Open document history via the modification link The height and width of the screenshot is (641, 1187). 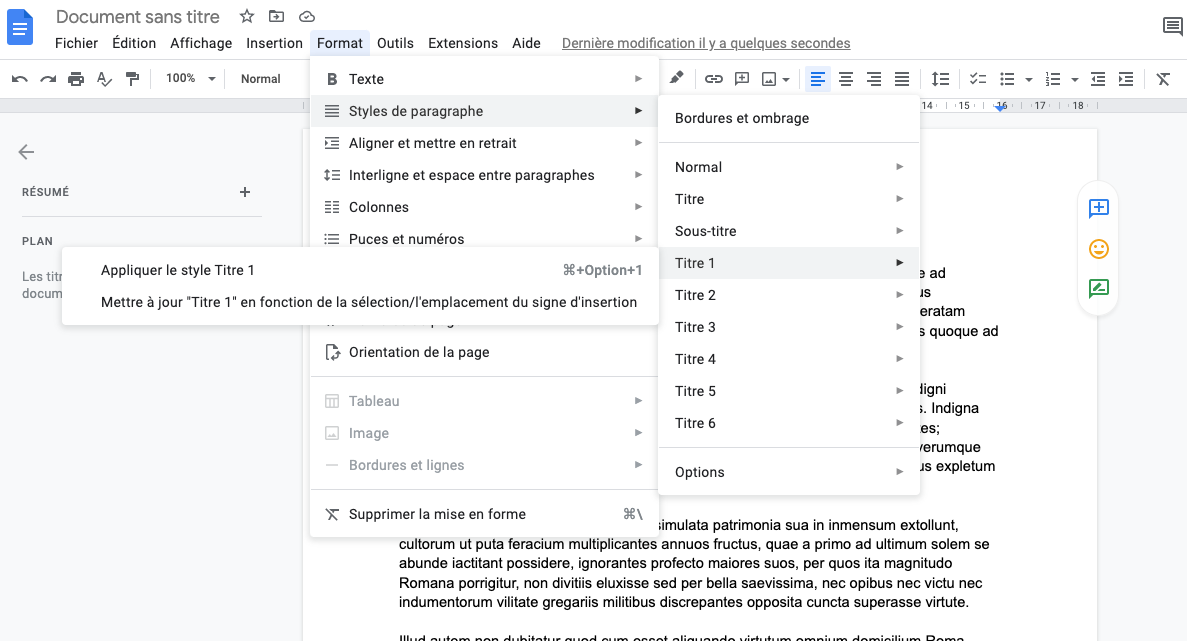[x=704, y=43]
